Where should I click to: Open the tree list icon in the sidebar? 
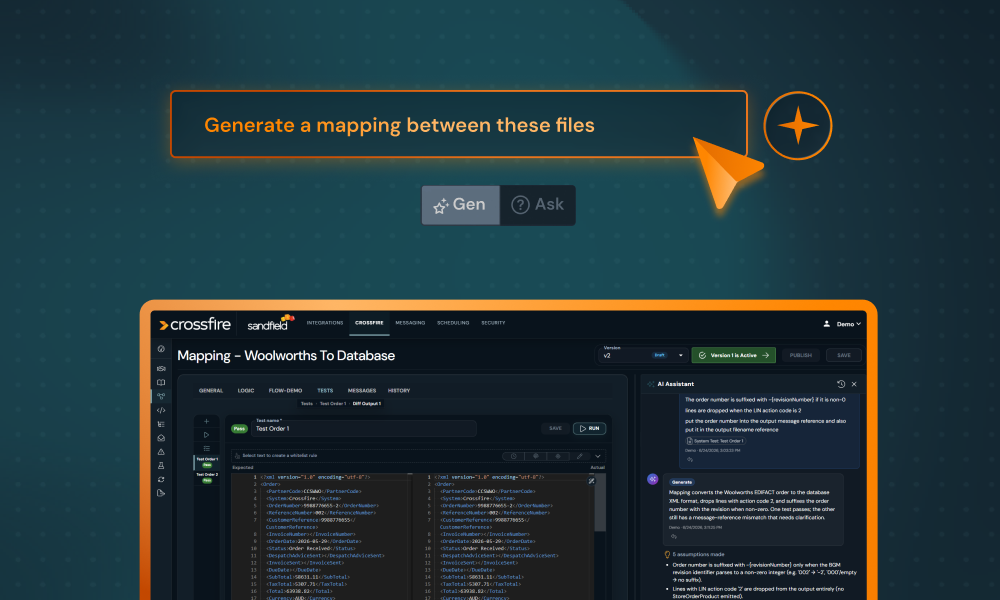click(161, 424)
